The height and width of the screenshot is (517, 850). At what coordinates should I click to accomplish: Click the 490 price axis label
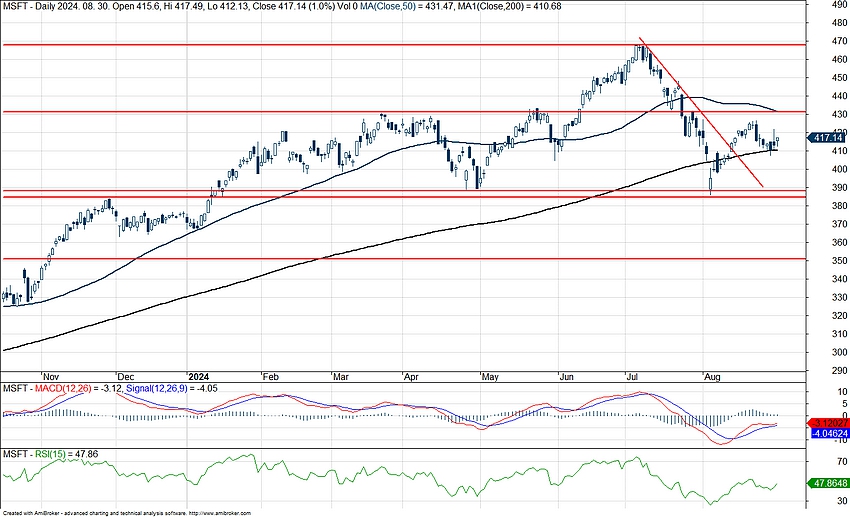pos(839,4)
